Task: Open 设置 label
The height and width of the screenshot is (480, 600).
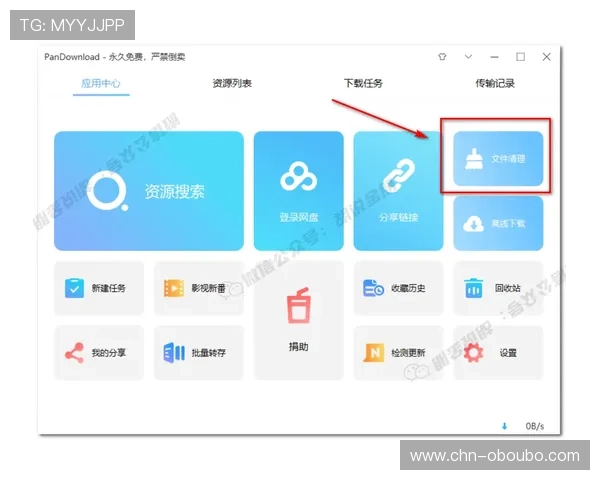Action: click(x=508, y=353)
